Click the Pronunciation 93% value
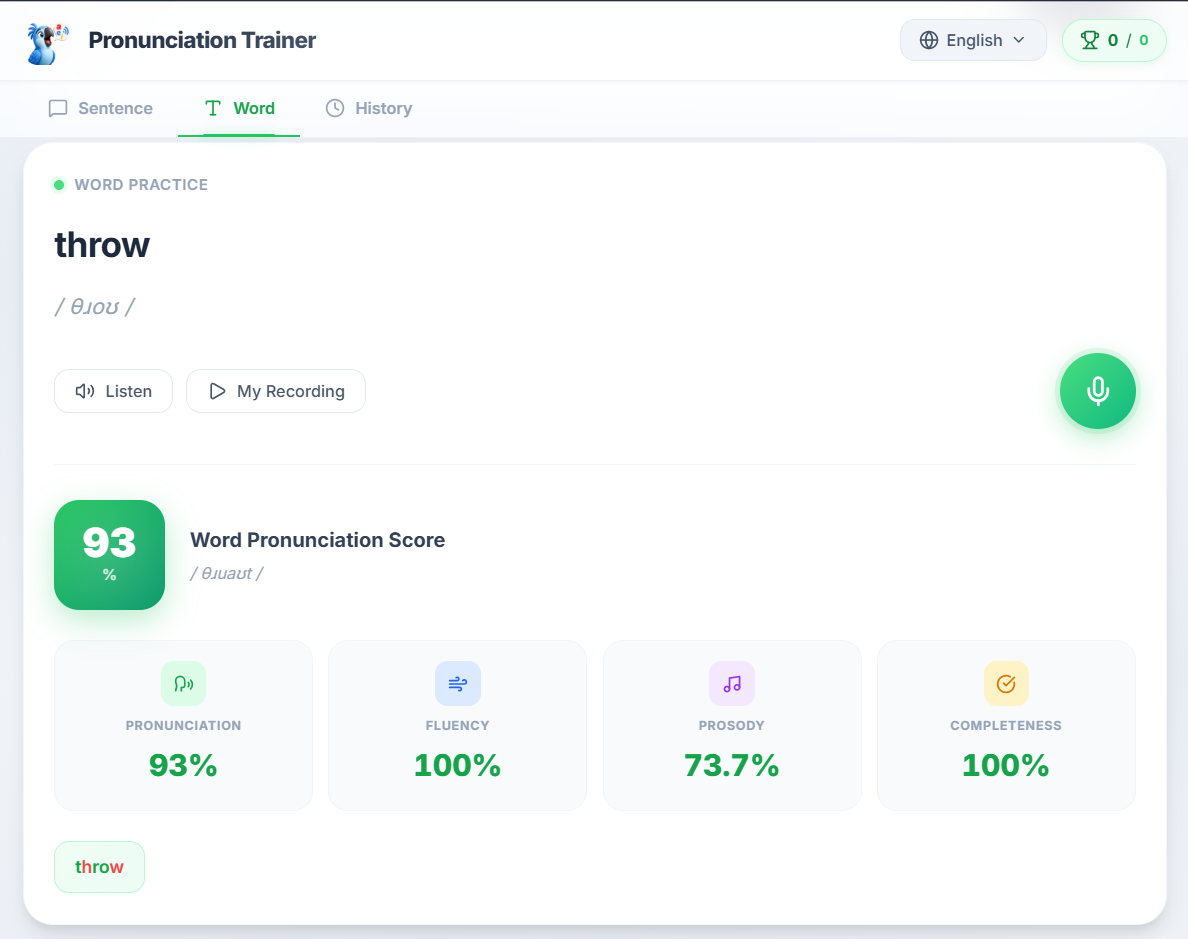Image resolution: width=1188 pixels, height=939 pixels. tap(183, 765)
